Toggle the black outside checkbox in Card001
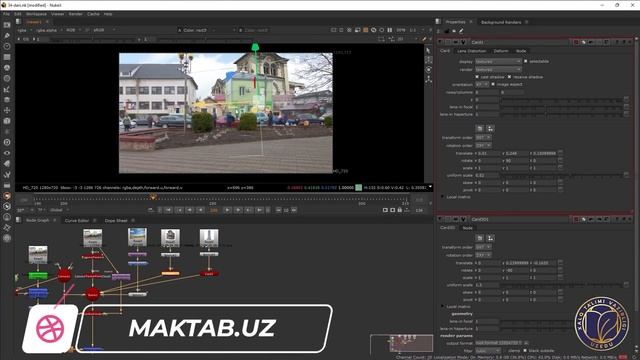Viewport: 640px width, 360px height. (525, 351)
